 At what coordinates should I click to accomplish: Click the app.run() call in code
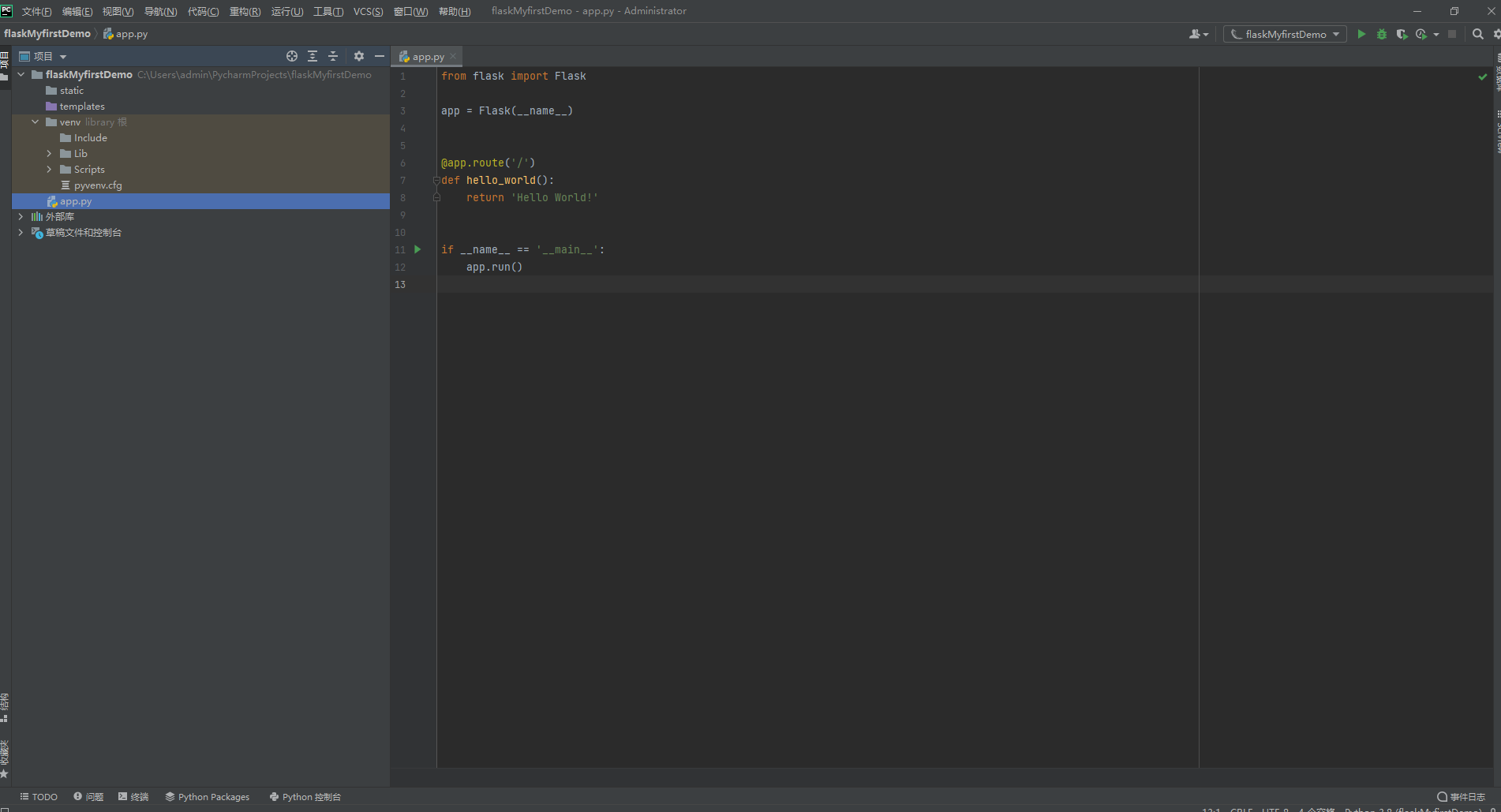tap(494, 267)
